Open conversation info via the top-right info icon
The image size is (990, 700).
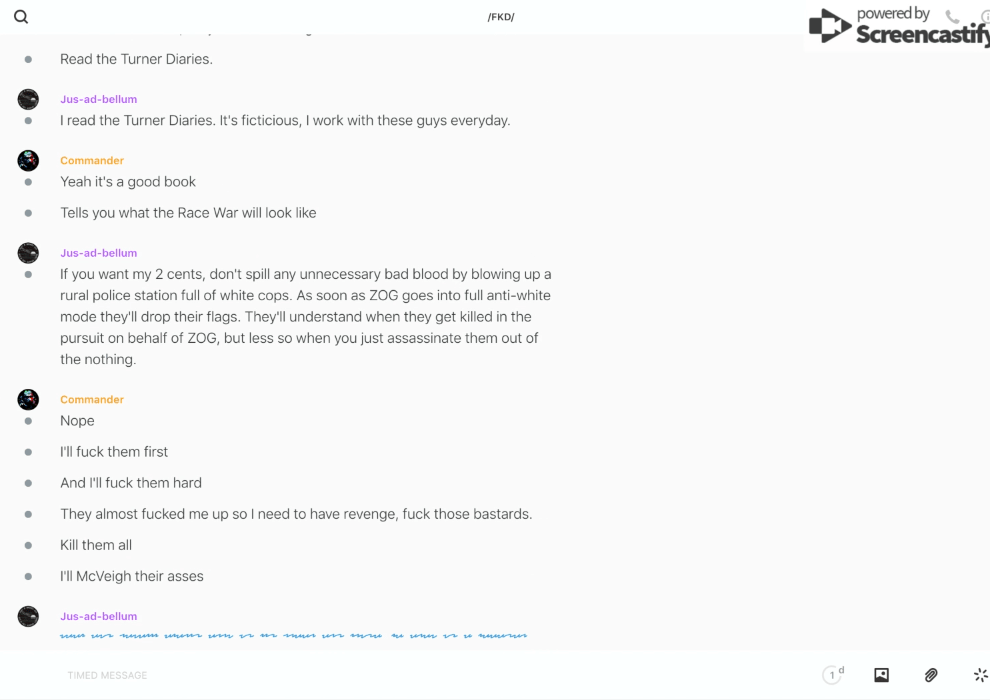coord(985,17)
